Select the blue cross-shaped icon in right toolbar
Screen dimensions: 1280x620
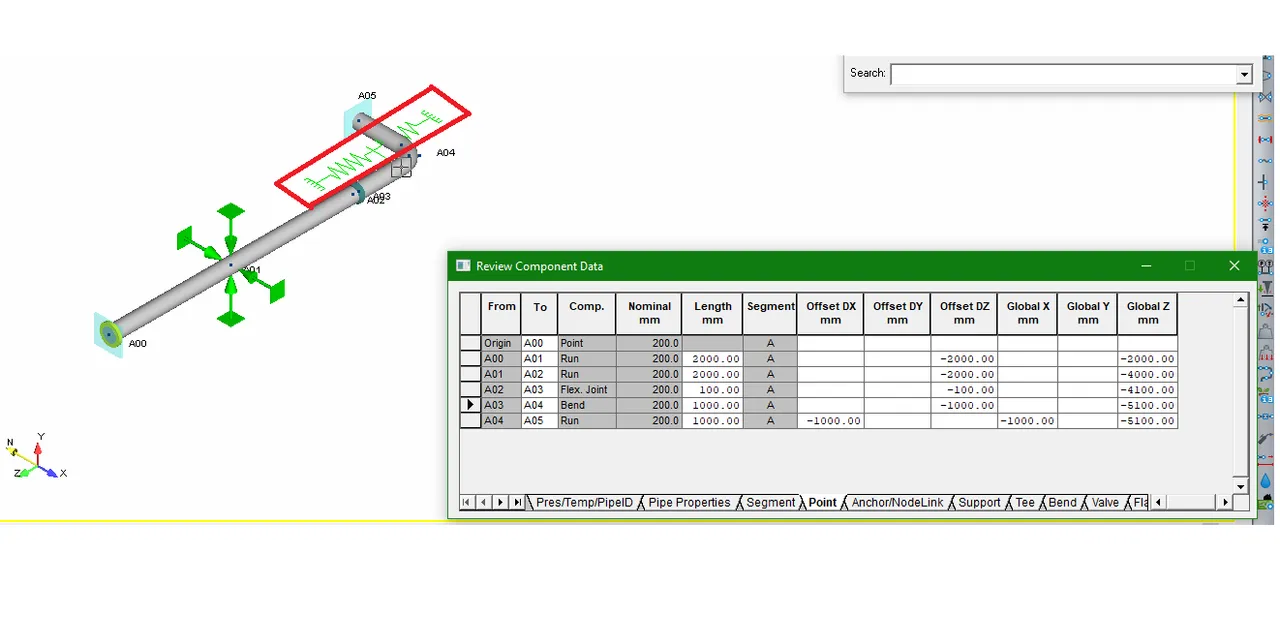click(x=1264, y=181)
